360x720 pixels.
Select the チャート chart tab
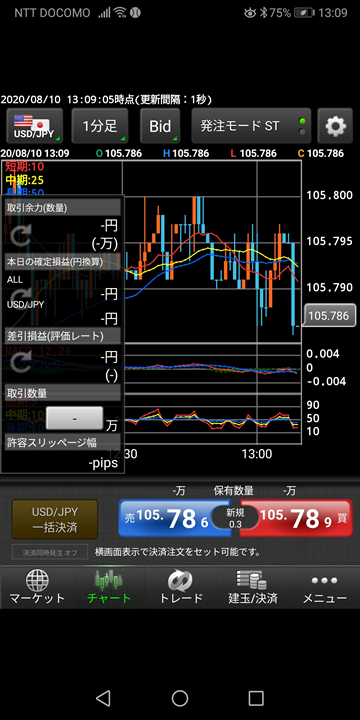click(109, 587)
